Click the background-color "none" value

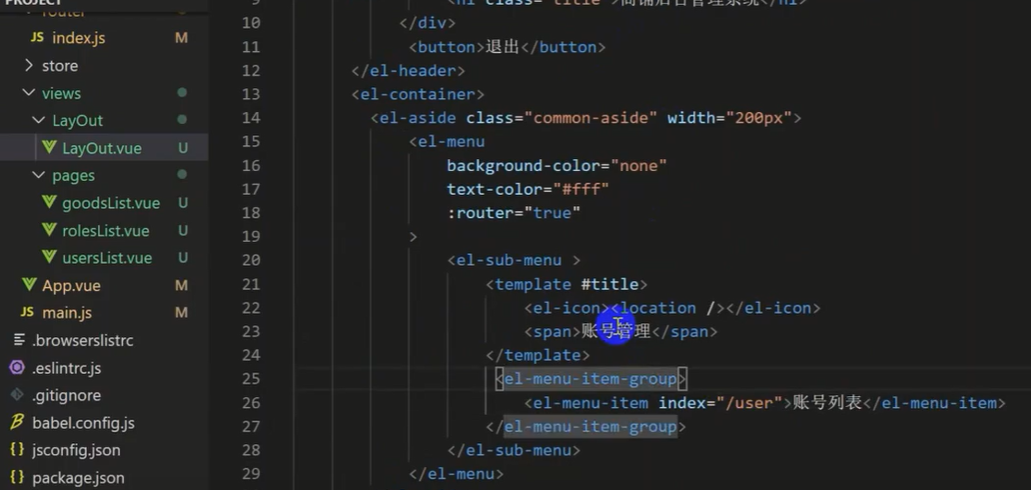click(638, 166)
